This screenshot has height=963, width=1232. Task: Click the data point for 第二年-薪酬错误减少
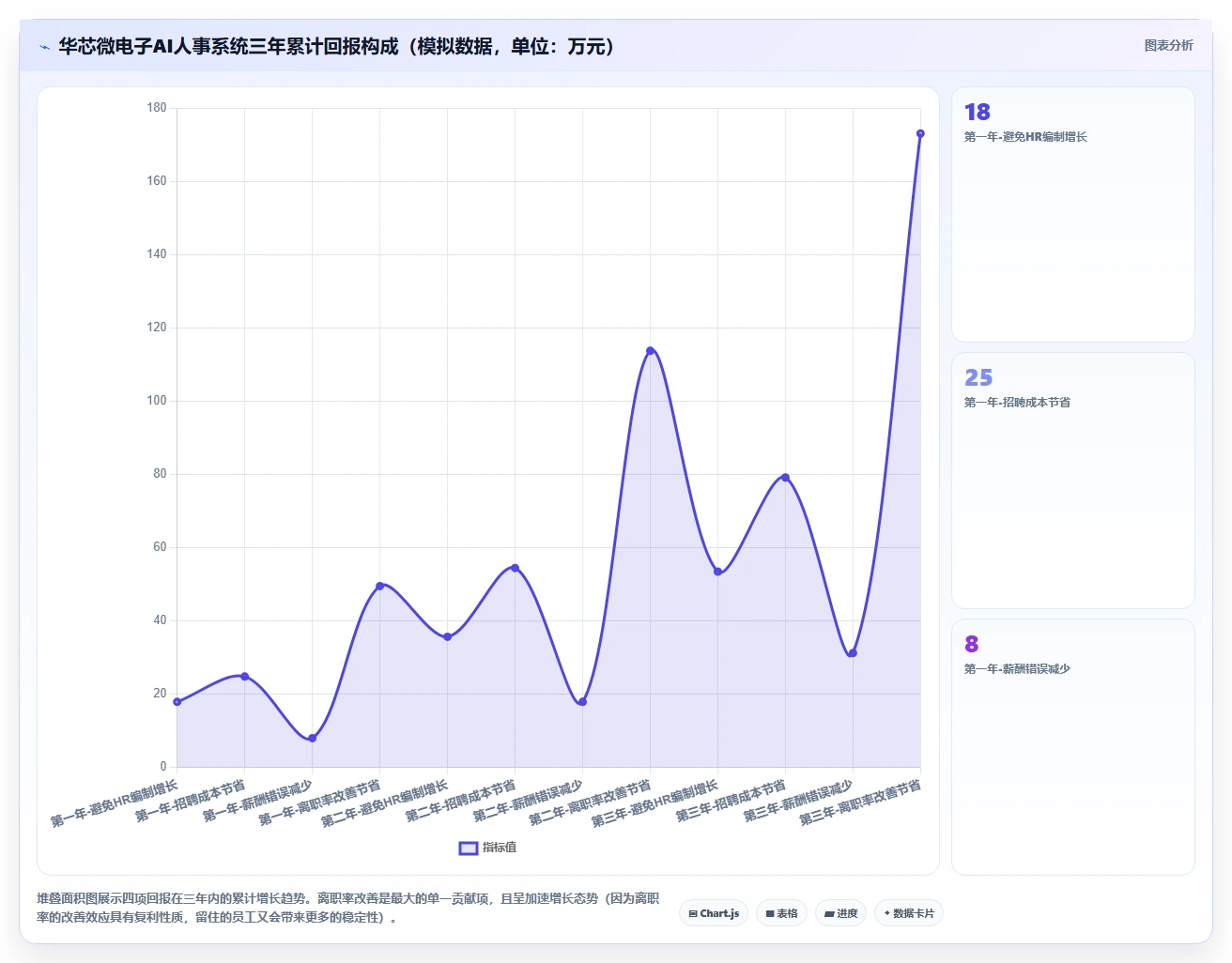pos(582,702)
